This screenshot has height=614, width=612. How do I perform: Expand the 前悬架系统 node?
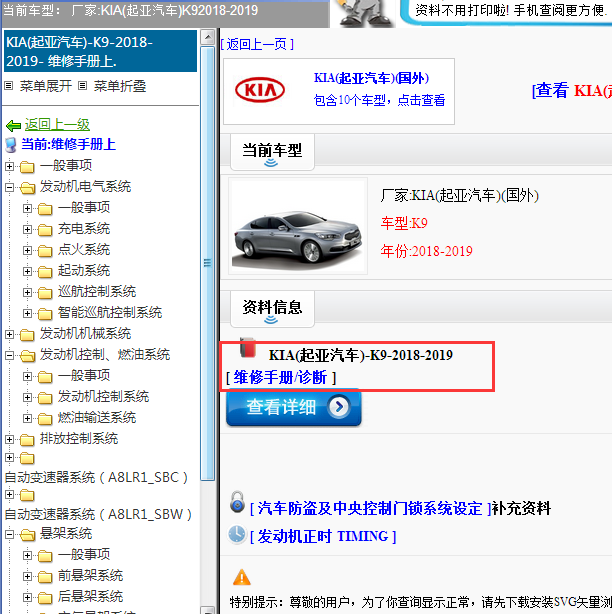tap(27, 576)
